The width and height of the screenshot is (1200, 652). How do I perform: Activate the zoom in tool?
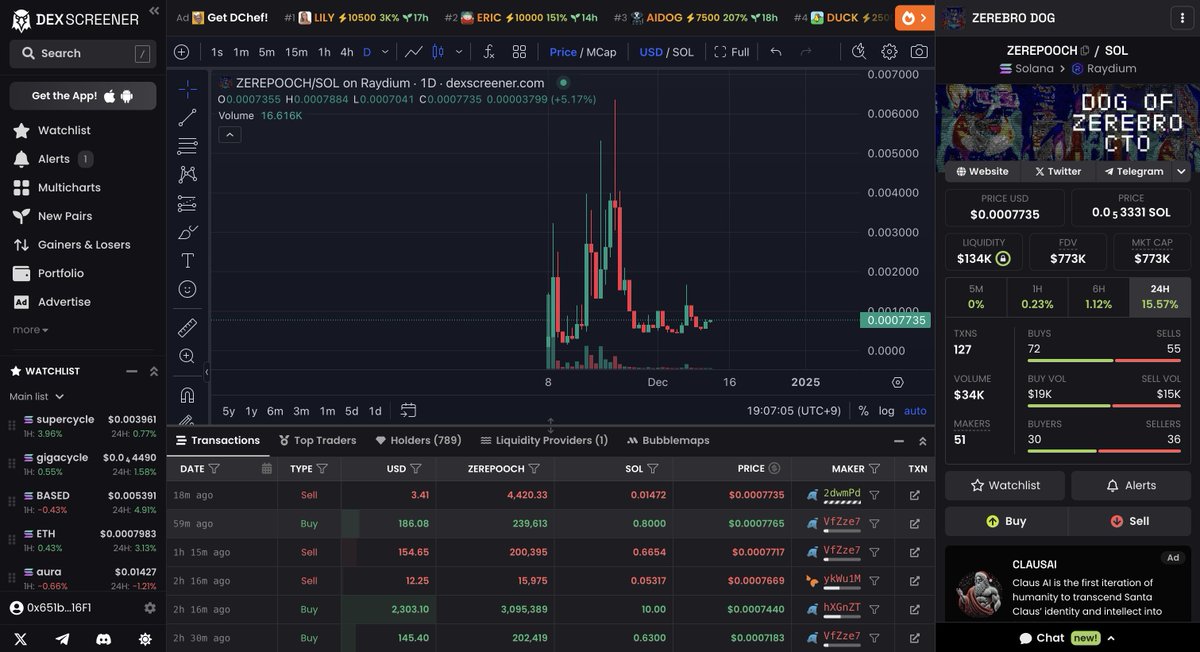point(187,356)
